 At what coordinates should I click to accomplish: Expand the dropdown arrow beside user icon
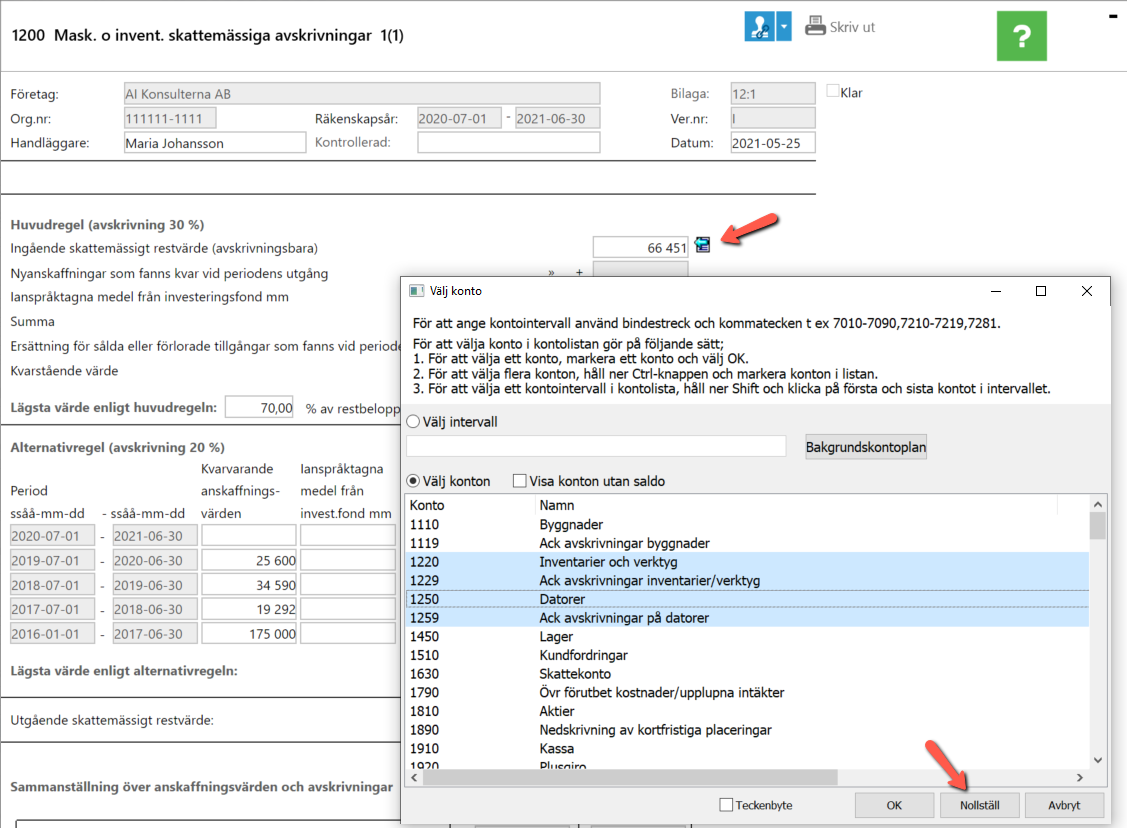[x=783, y=27]
